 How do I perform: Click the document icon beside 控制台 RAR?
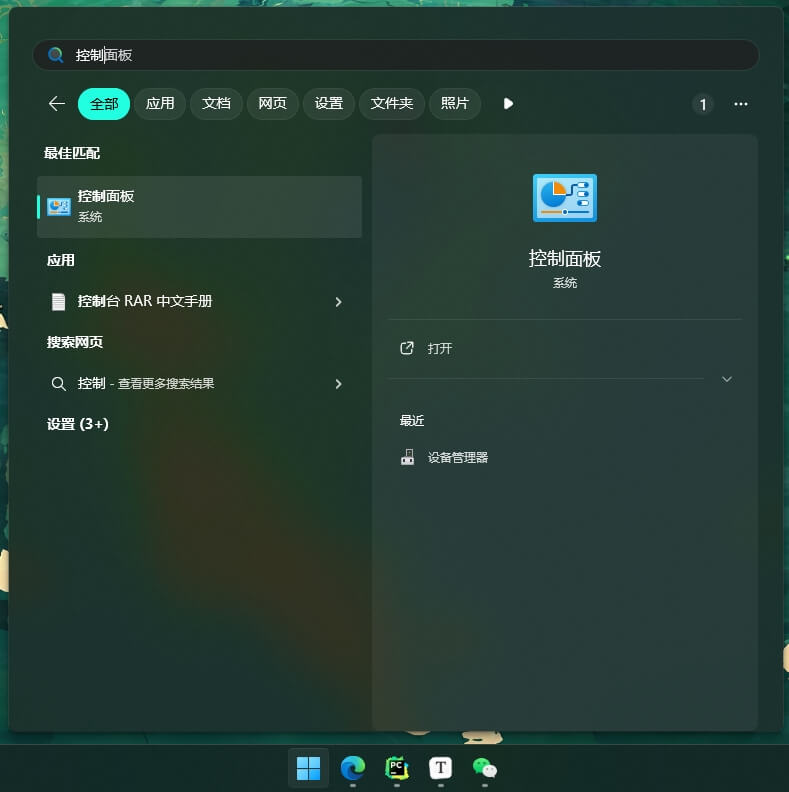coord(59,302)
